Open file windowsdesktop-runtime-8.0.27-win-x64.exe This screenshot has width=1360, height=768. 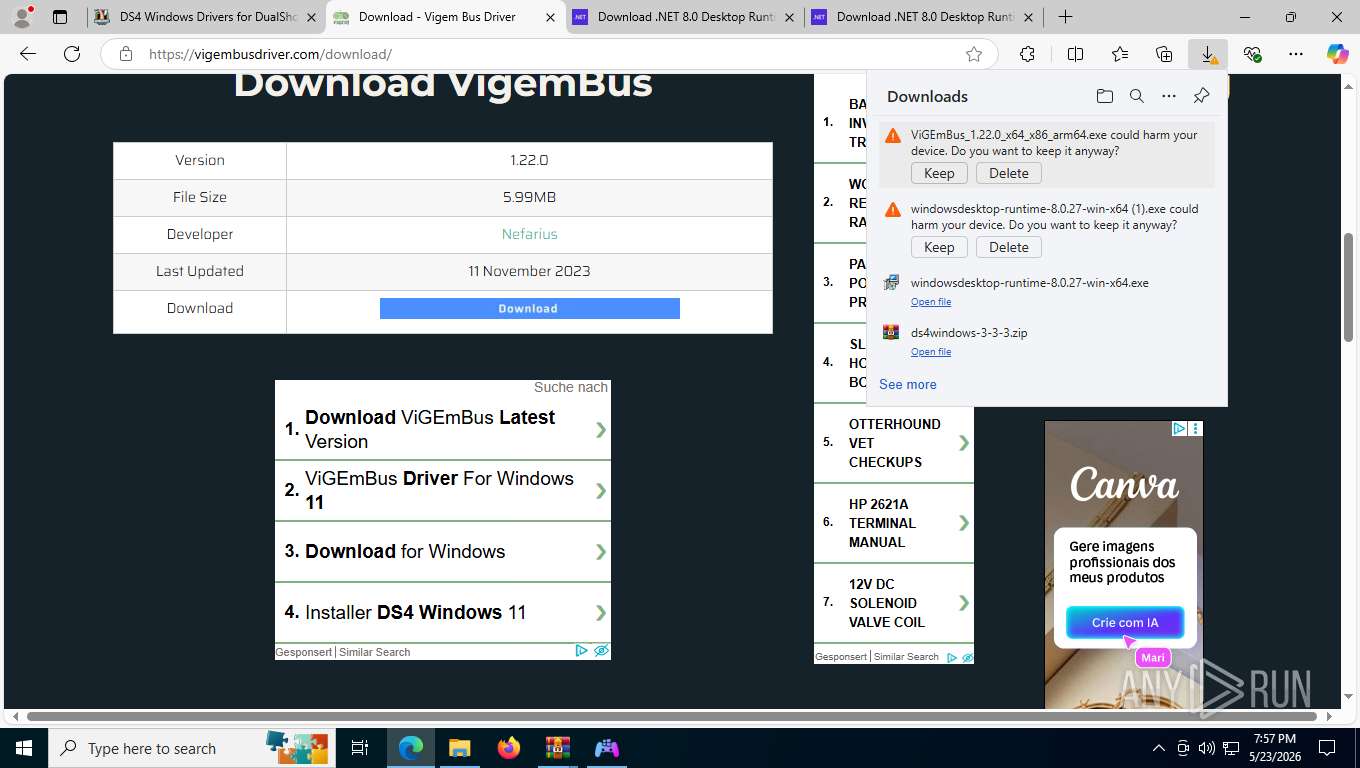(x=931, y=302)
